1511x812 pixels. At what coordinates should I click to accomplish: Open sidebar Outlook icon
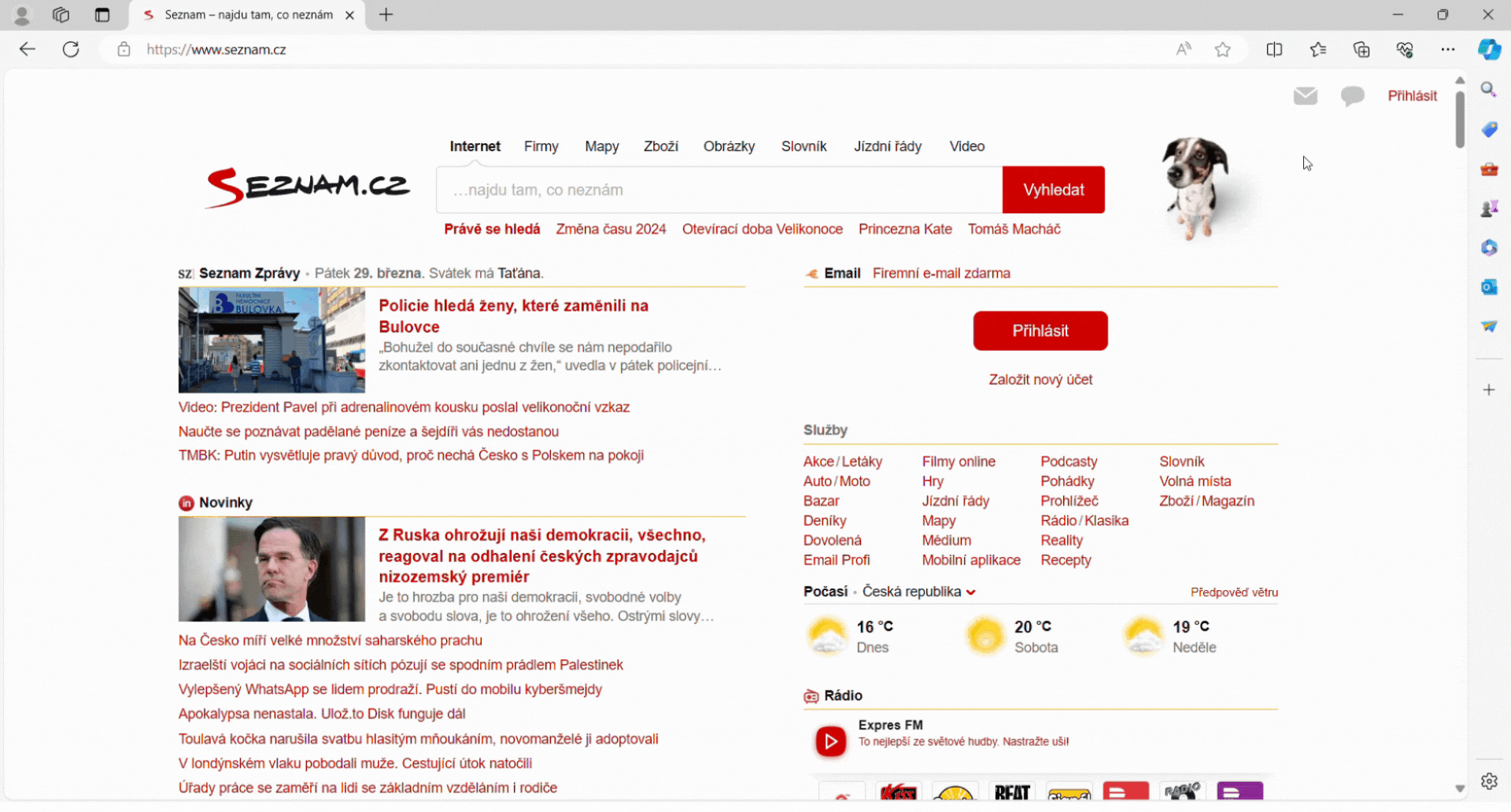click(1489, 286)
